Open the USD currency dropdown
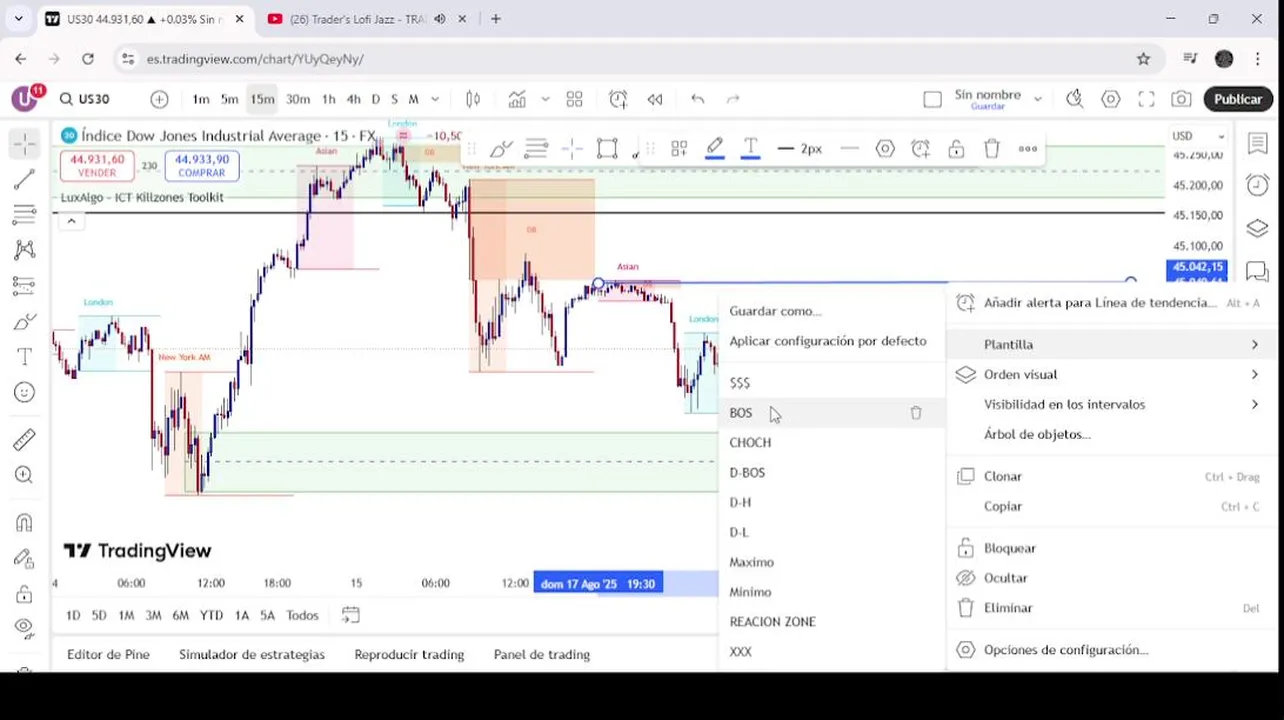 (1198, 136)
